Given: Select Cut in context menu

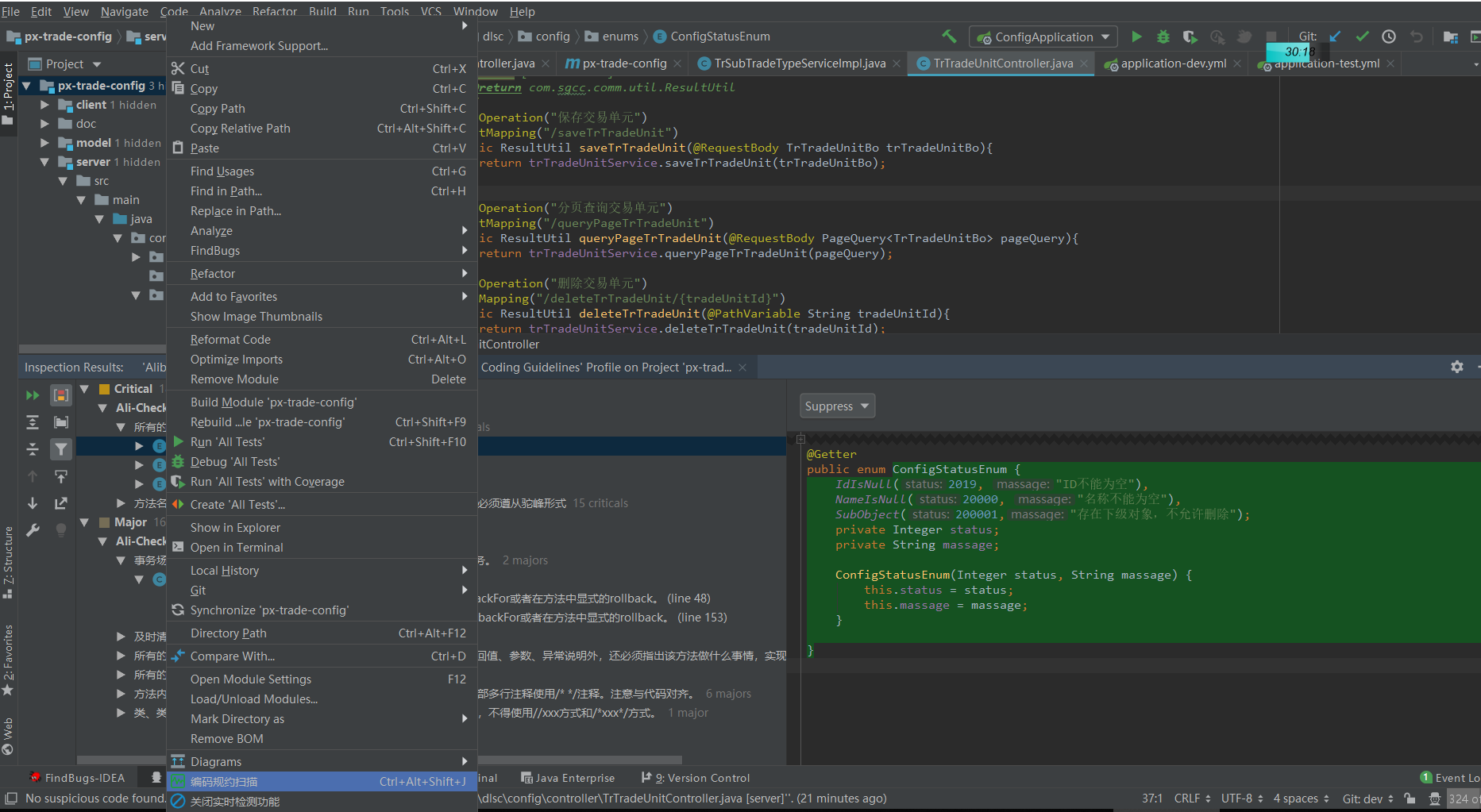Looking at the screenshot, I should click(x=322, y=69).
